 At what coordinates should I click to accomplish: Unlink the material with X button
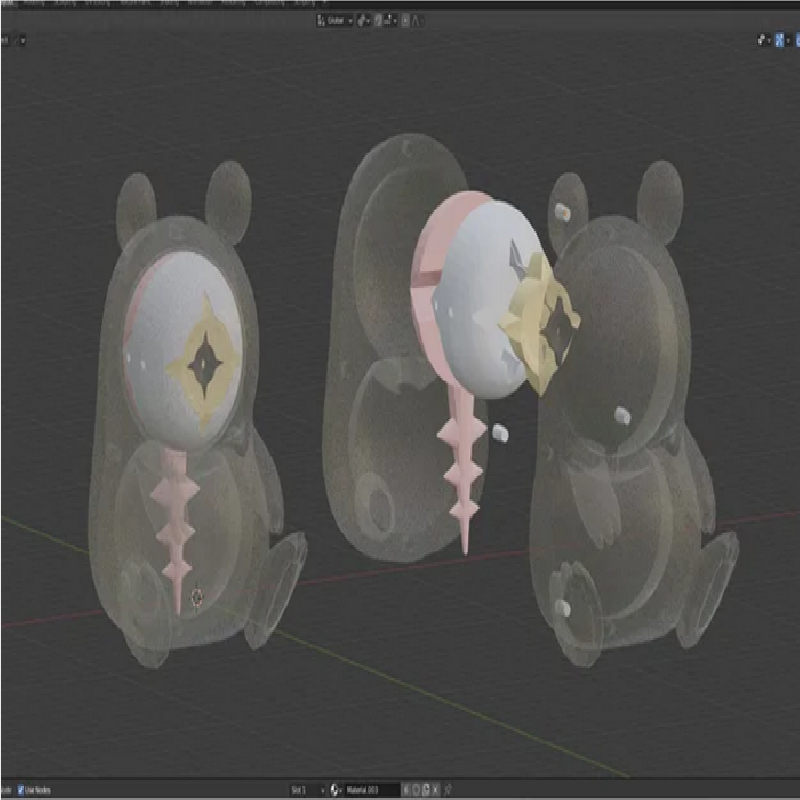[435, 790]
